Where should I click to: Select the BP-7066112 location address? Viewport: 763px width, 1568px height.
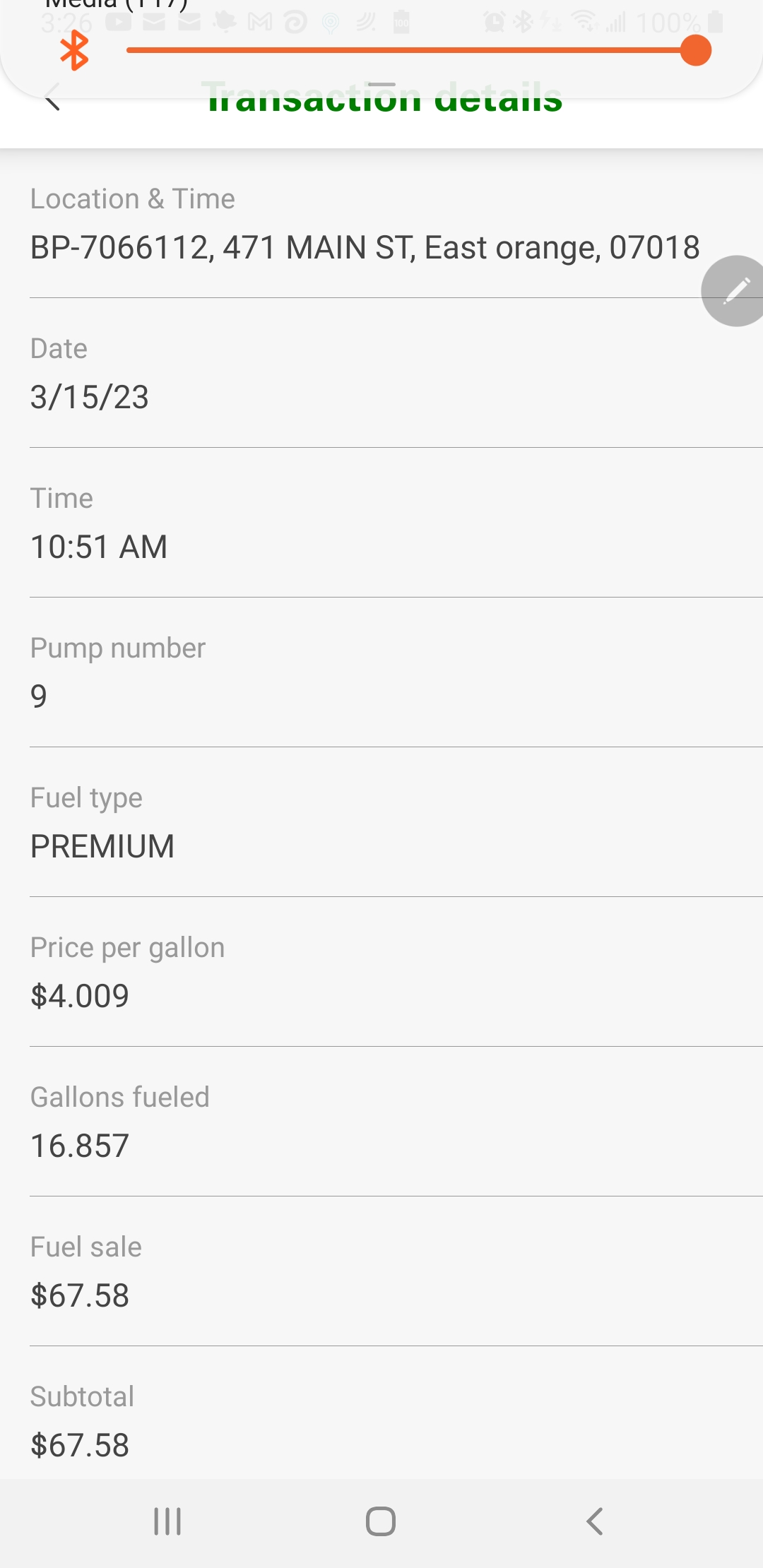coord(365,248)
